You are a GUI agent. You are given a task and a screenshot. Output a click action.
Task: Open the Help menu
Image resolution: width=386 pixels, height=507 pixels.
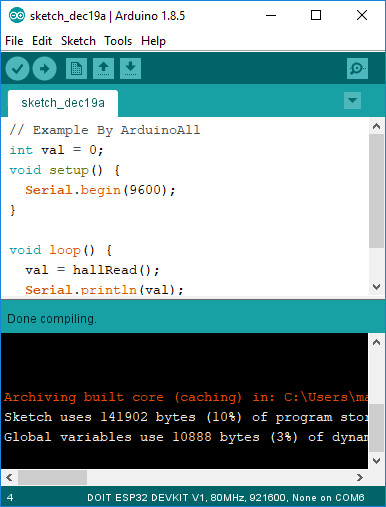pos(153,41)
